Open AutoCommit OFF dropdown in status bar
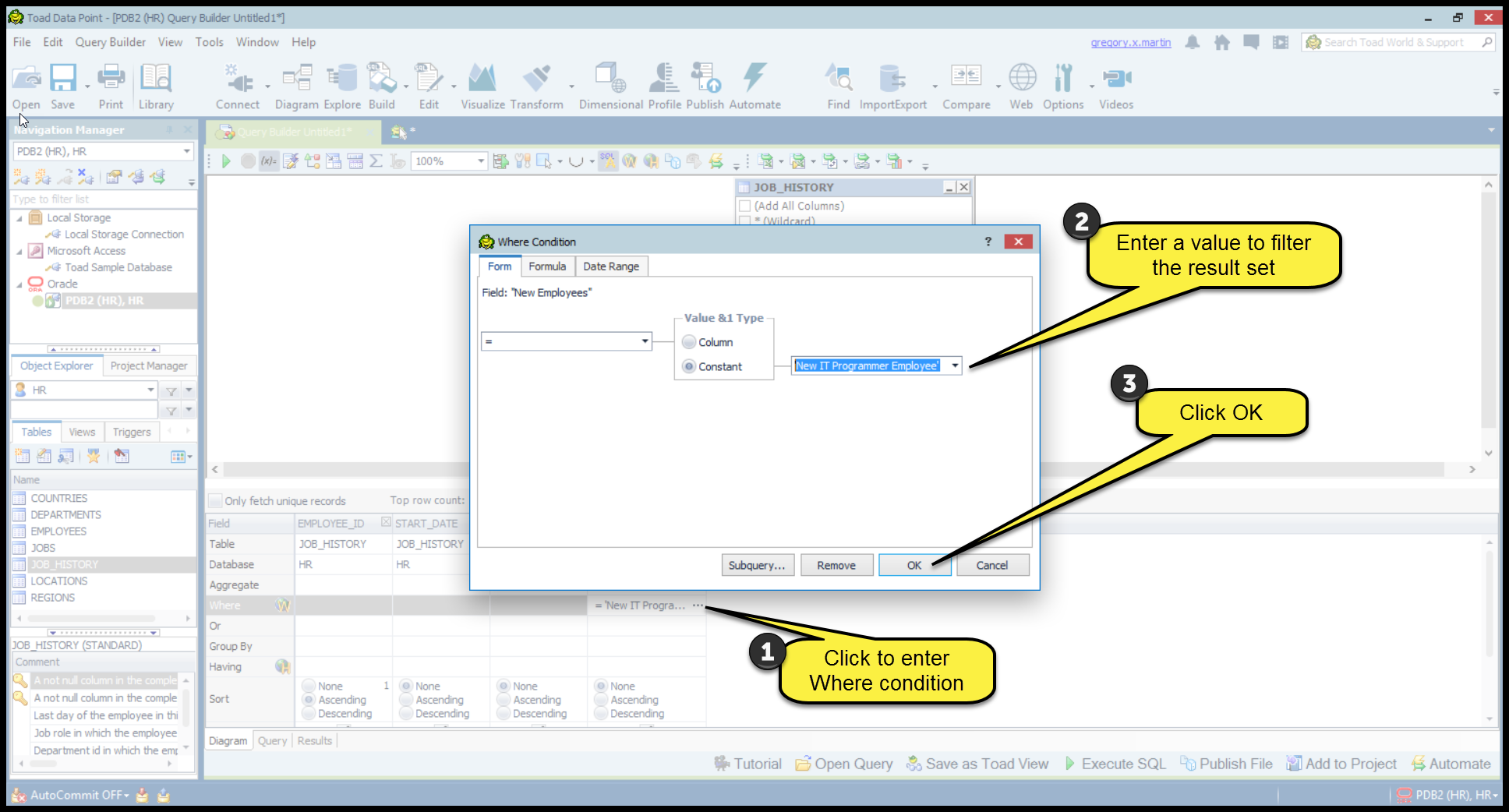The height and width of the screenshot is (812, 1509). [79, 795]
